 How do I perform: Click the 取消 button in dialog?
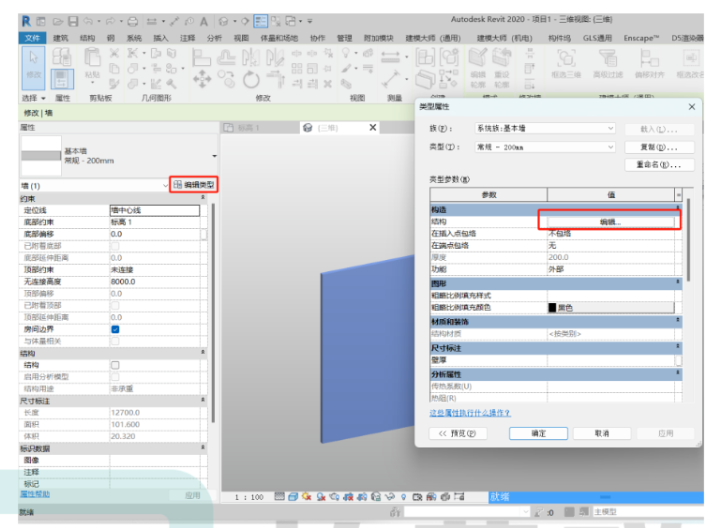pyautogui.click(x=602, y=433)
